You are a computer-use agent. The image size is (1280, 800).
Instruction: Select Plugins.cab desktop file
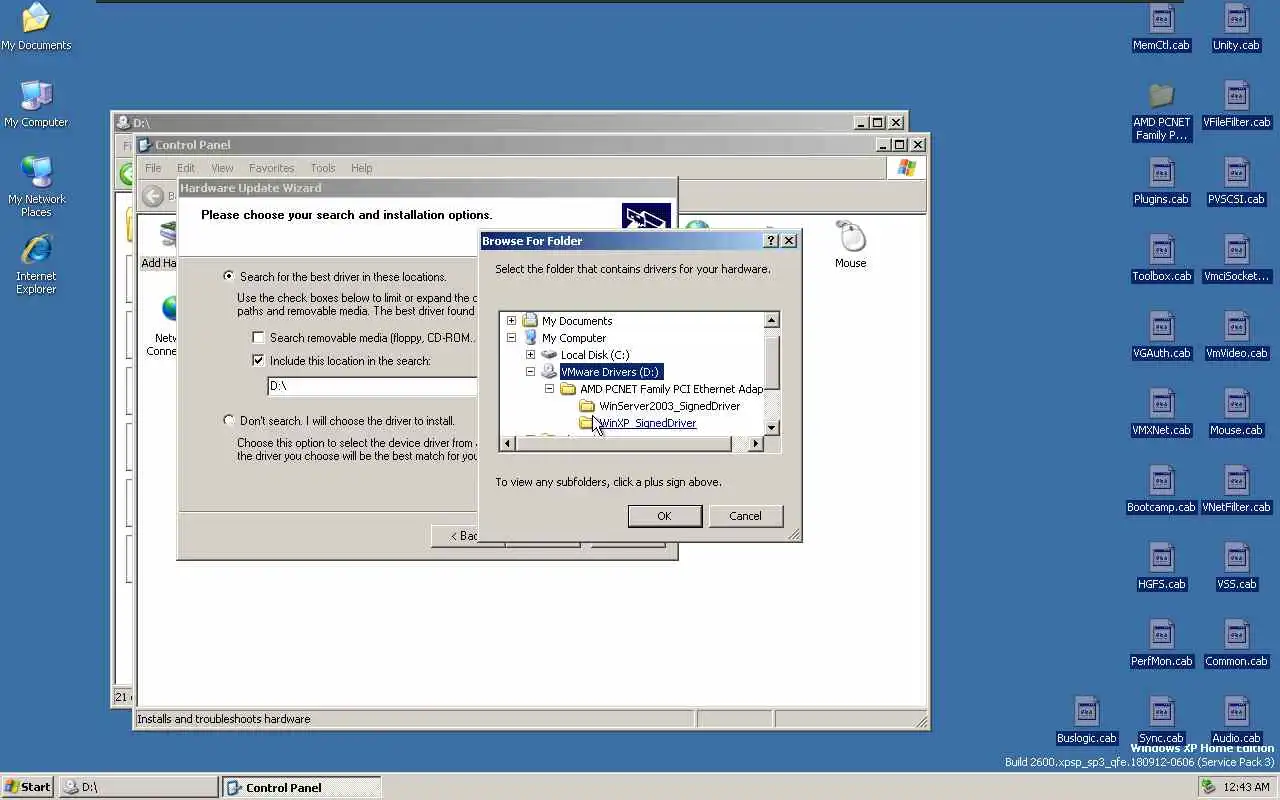[1161, 181]
